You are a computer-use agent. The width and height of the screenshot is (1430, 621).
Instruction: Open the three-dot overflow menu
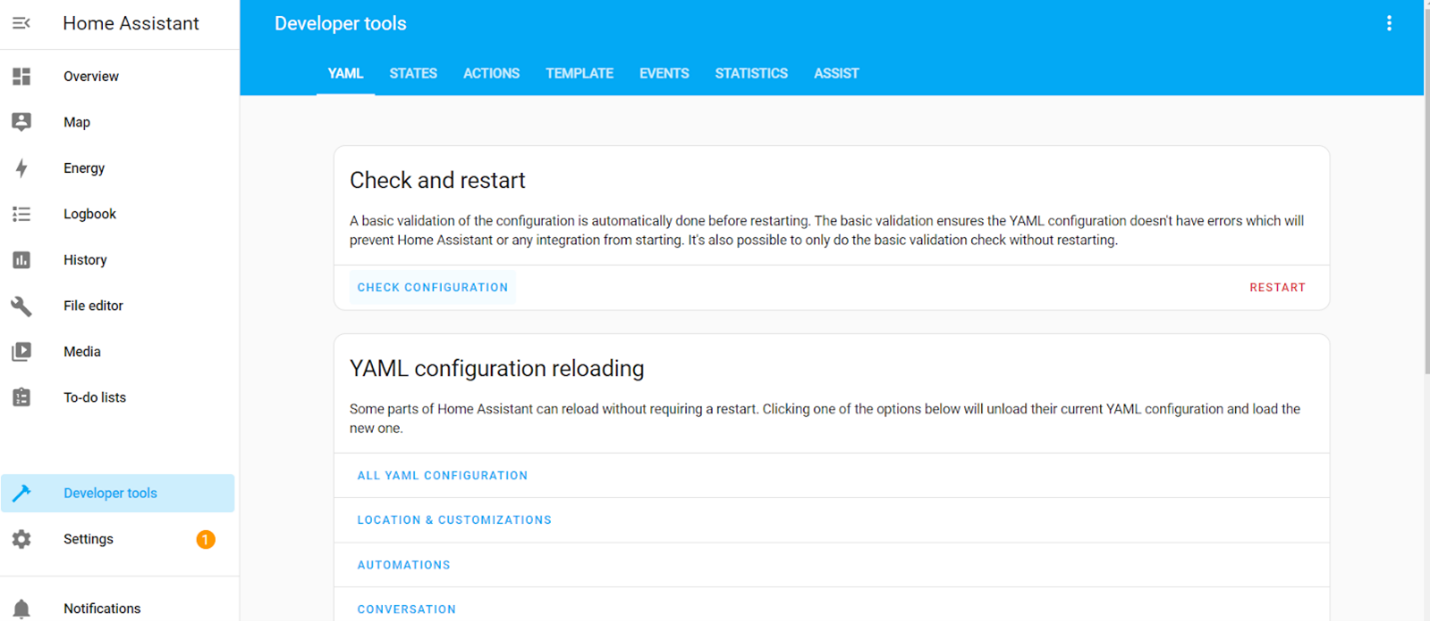(x=1389, y=23)
